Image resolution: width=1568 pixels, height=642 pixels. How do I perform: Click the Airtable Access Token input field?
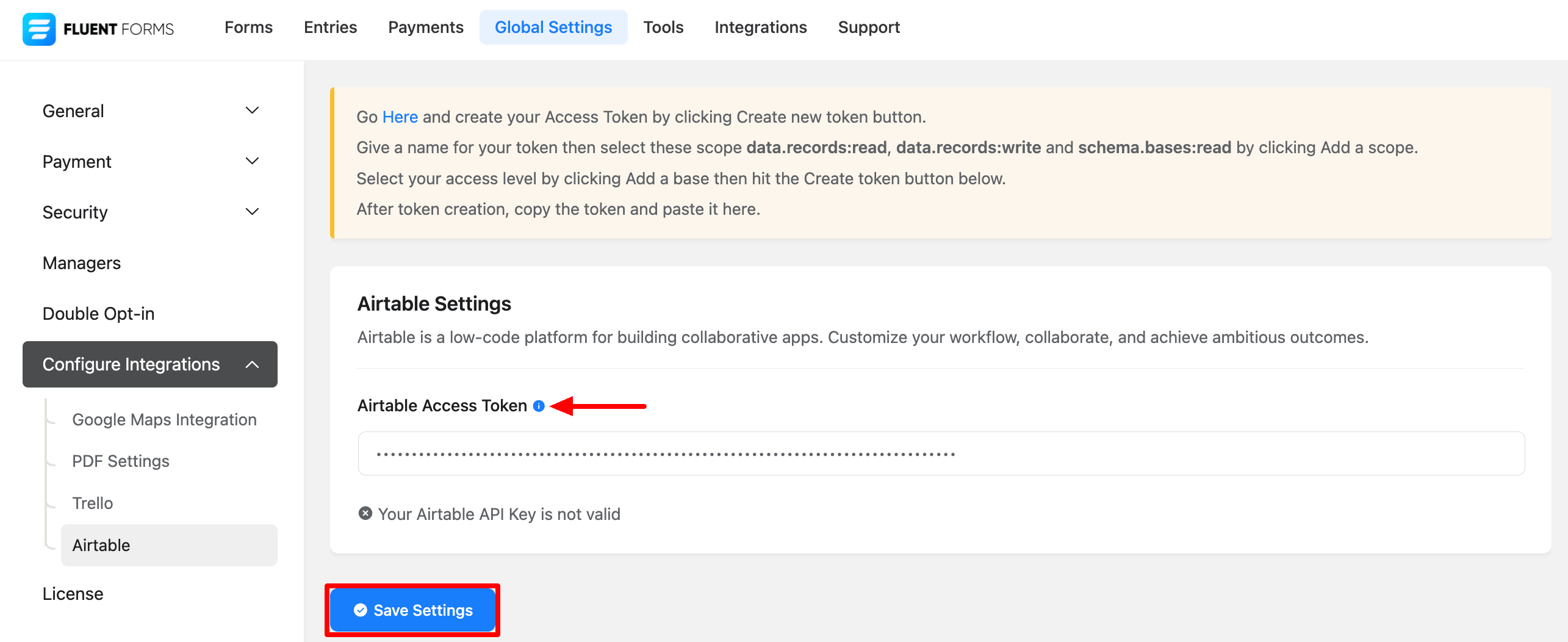coord(941,453)
